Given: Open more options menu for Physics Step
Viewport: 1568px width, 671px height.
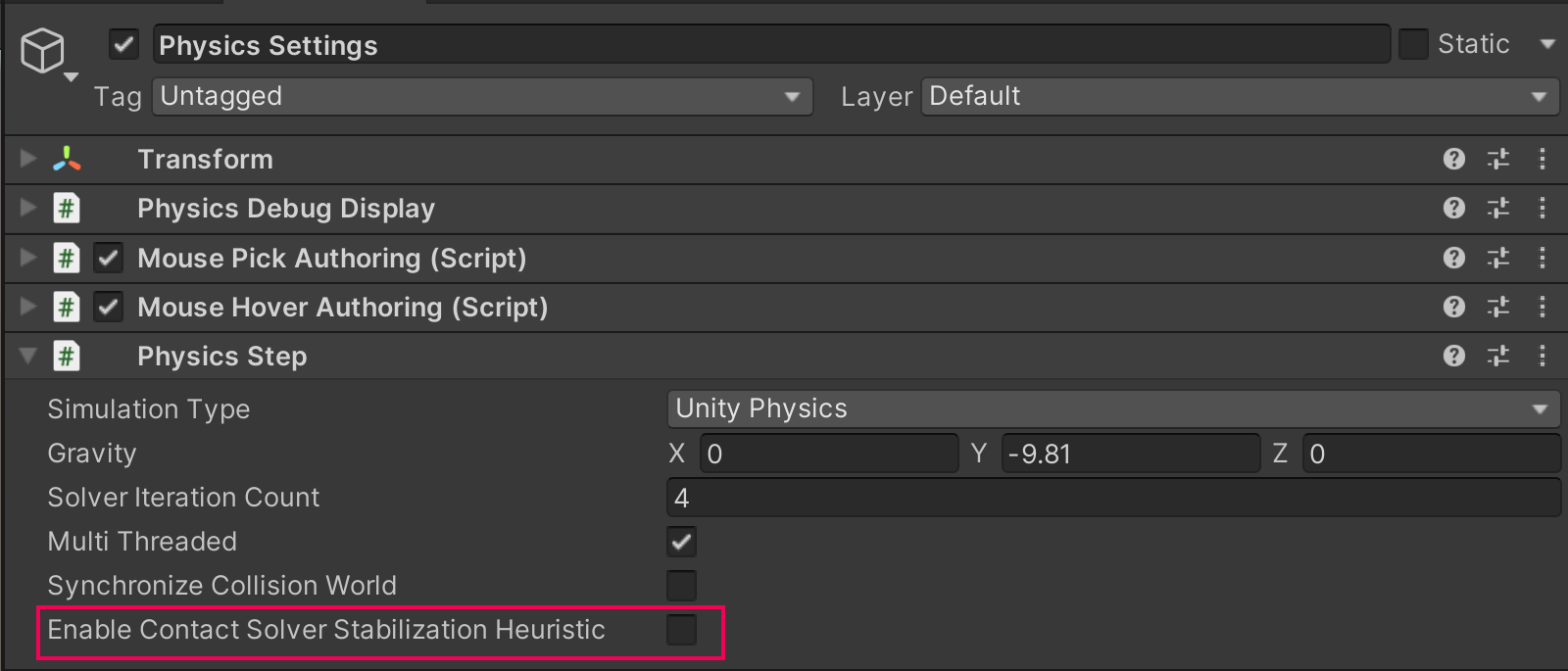Looking at the screenshot, I should click(1543, 356).
